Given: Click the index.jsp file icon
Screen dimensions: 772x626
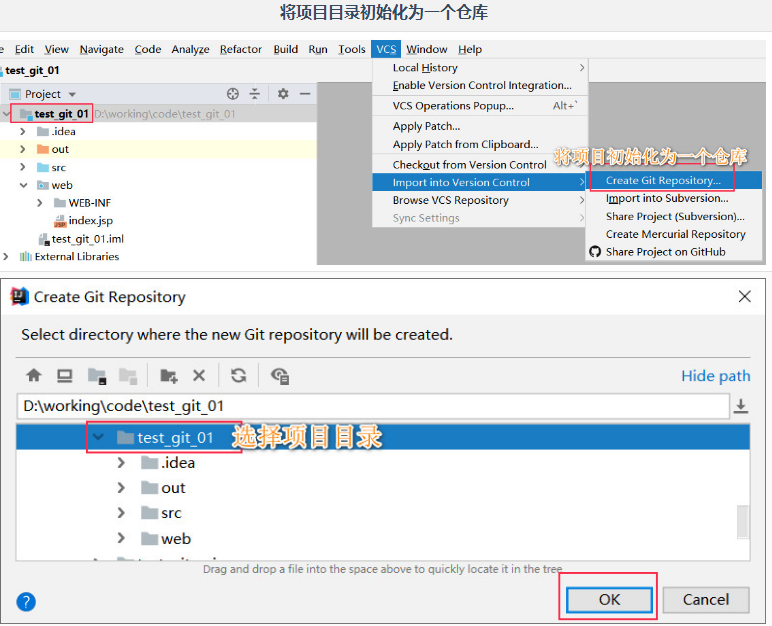Looking at the screenshot, I should [x=60, y=221].
